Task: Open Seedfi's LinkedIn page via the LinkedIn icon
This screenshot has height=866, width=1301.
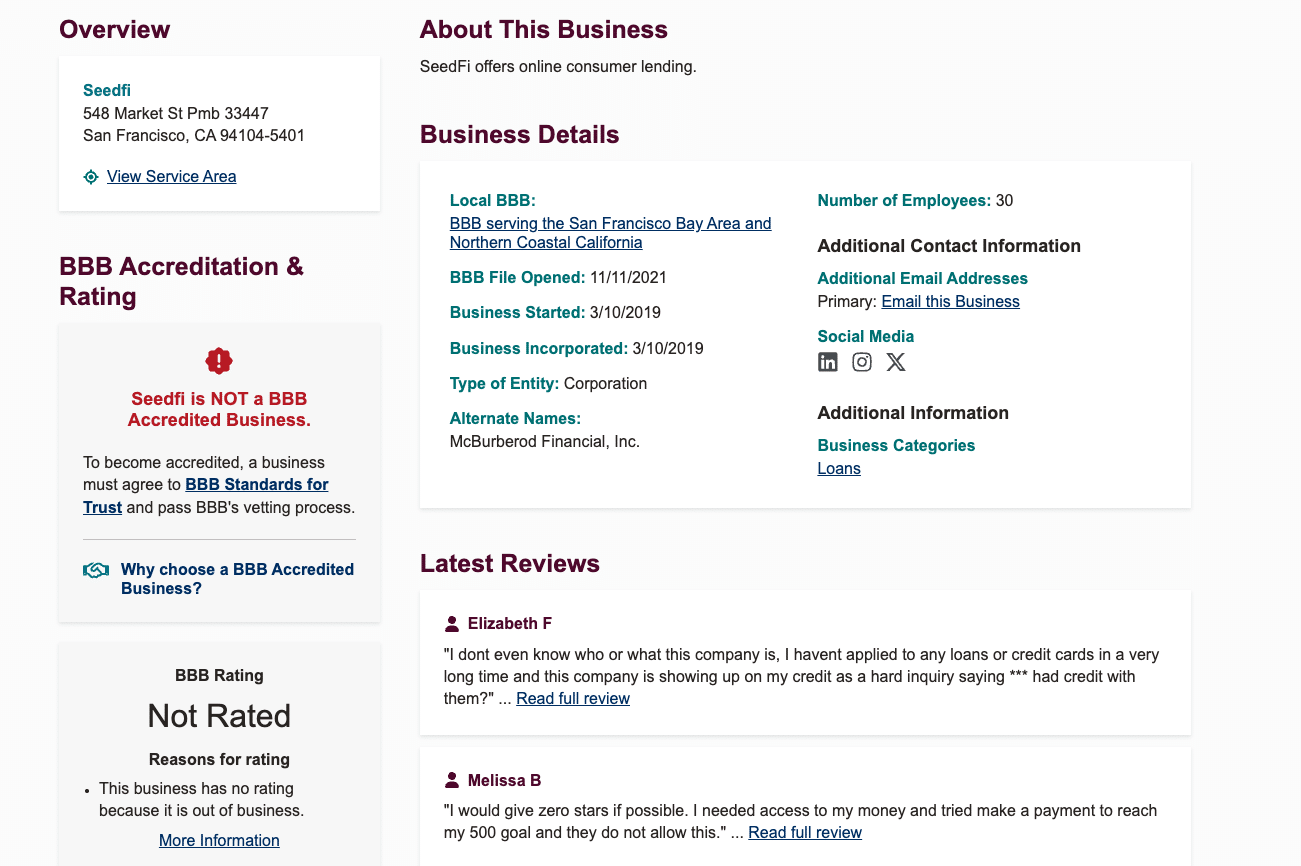Action: coord(828,362)
